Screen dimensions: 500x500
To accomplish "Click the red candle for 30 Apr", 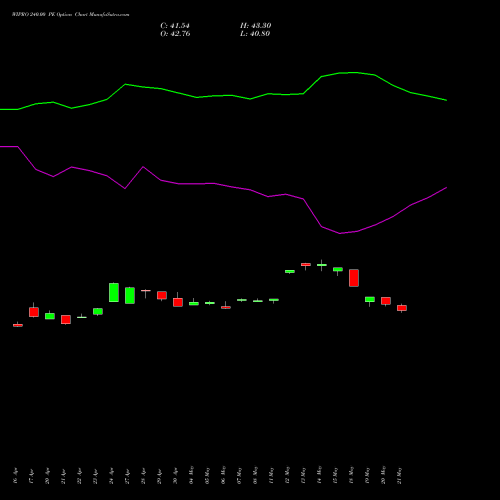I will pyautogui.click(x=178, y=302).
